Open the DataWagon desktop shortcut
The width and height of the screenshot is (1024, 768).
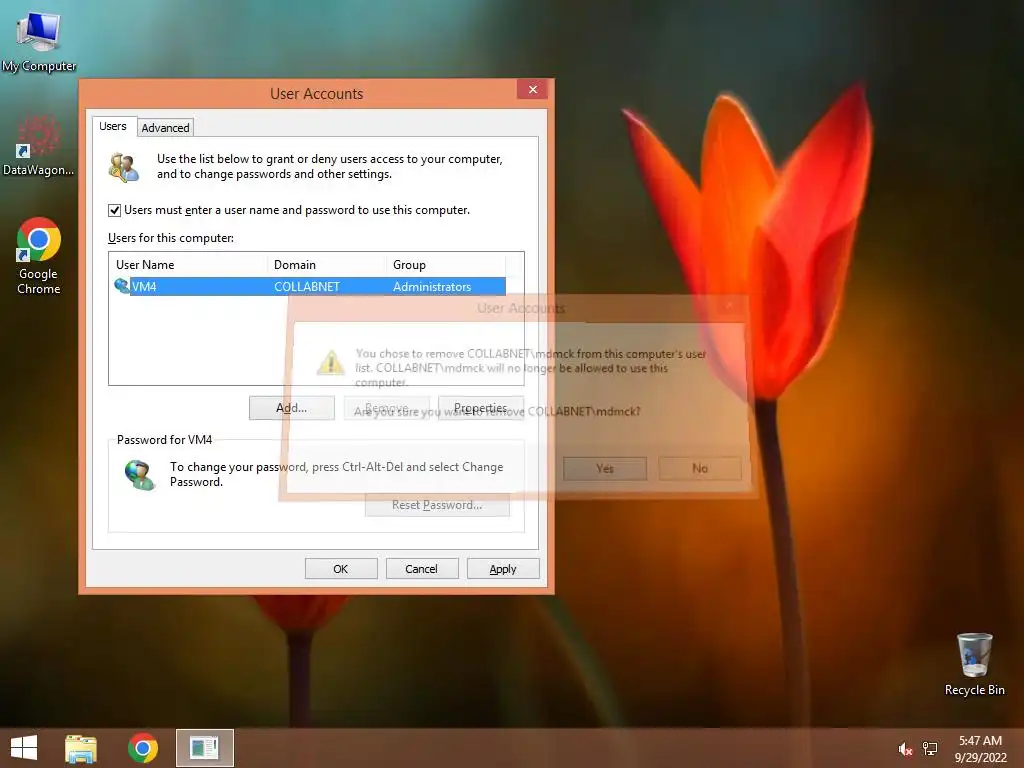click(39, 145)
